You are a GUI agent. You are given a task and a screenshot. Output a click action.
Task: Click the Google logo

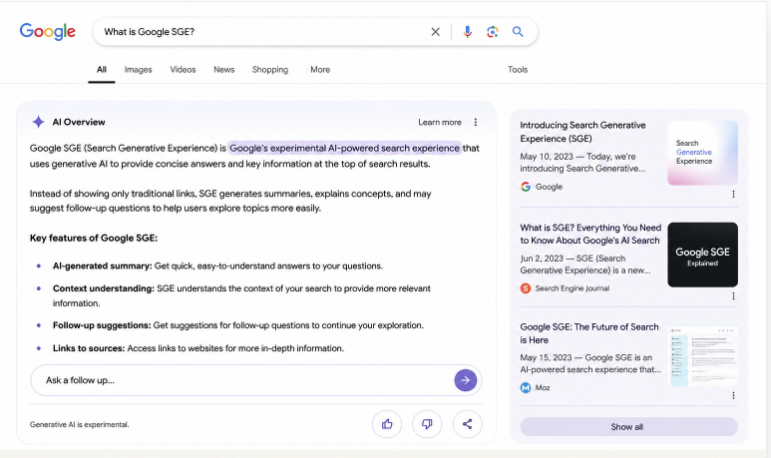coord(48,31)
